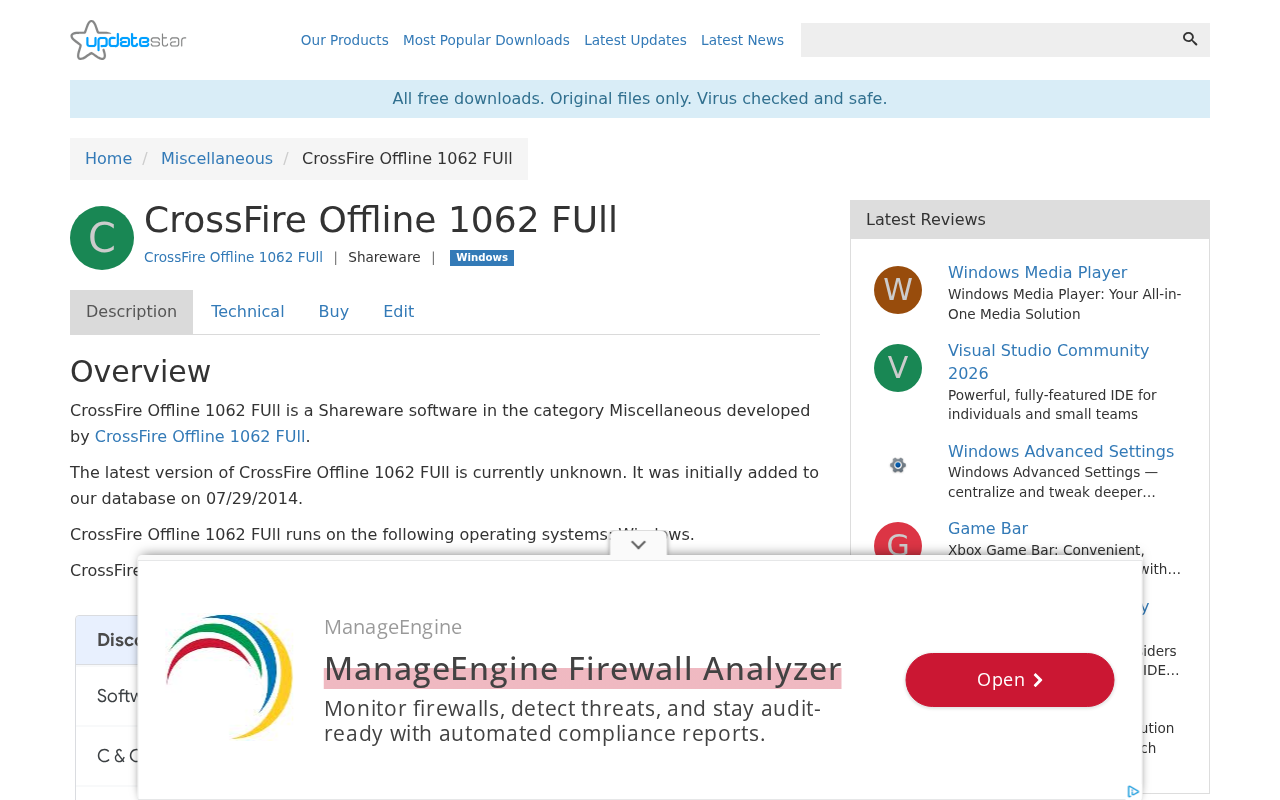Click the Windows Advanced Settings gear icon
1280x800 pixels.
(898, 465)
